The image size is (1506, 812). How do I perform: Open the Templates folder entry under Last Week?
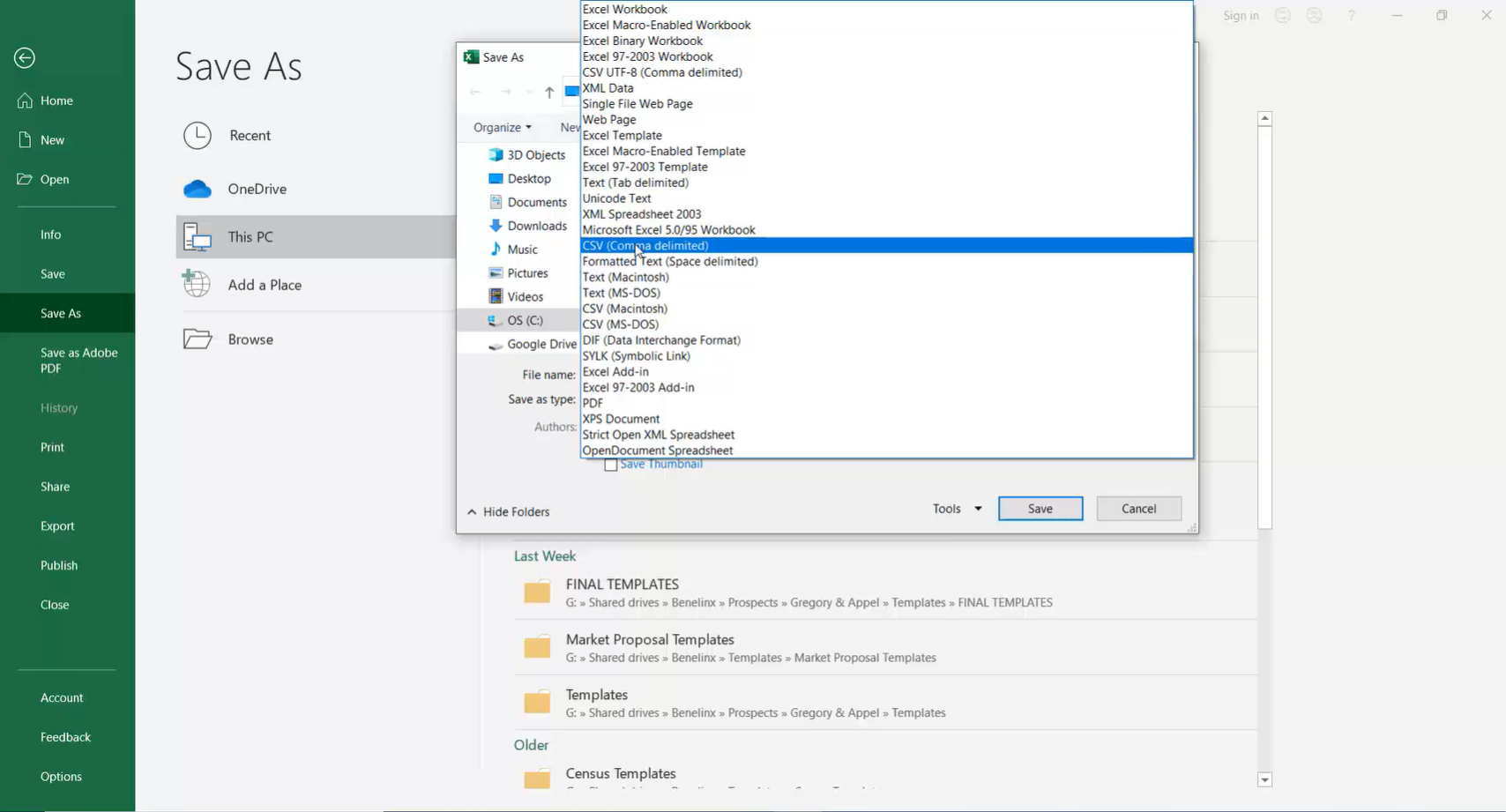click(x=885, y=703)
